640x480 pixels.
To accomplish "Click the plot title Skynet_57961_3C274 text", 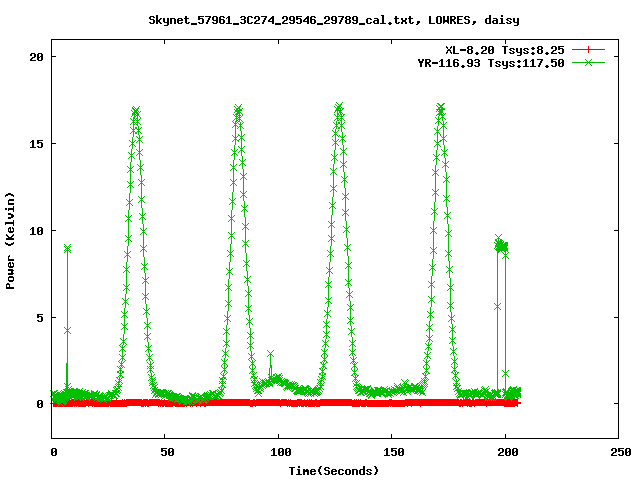I will click(333, 20).
